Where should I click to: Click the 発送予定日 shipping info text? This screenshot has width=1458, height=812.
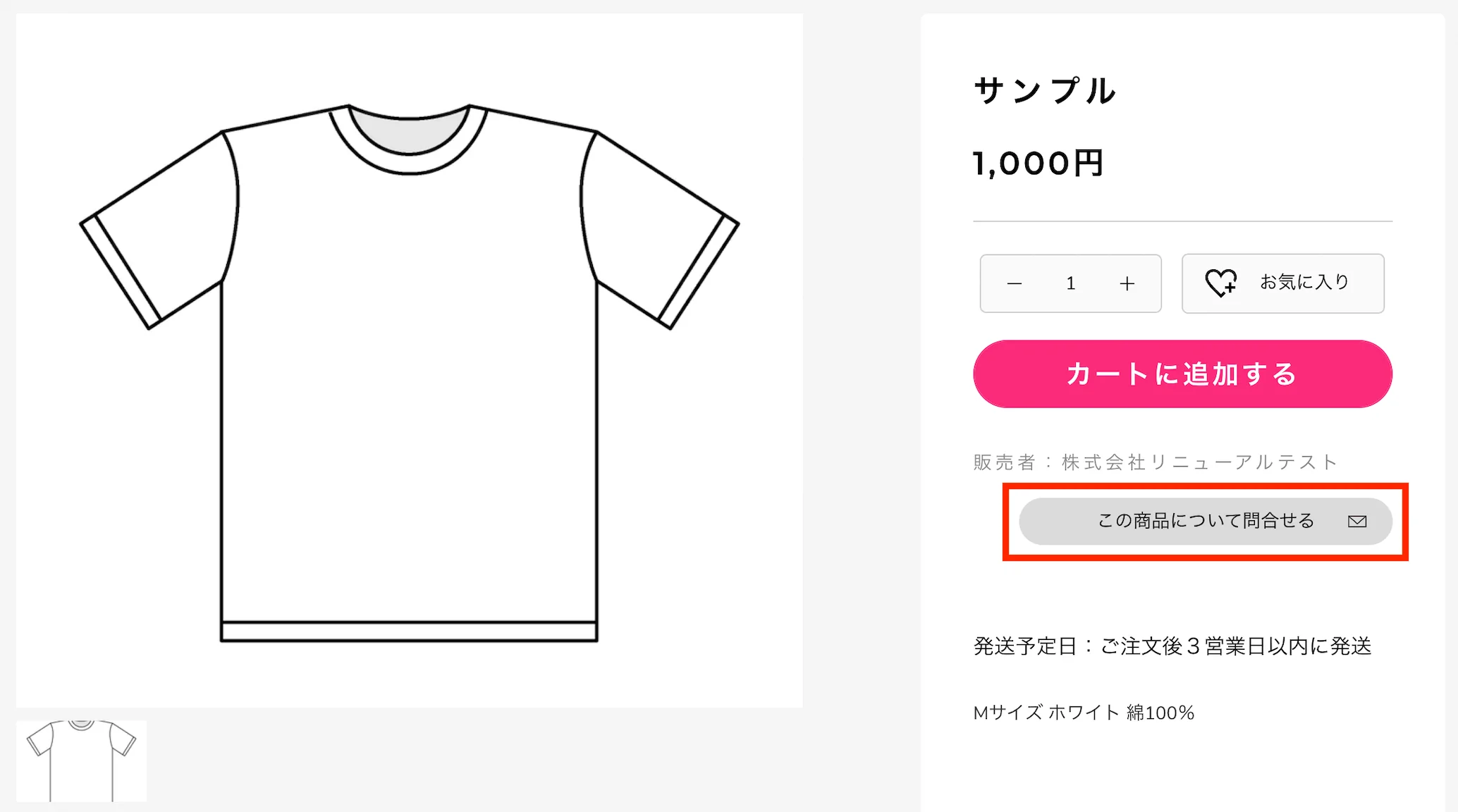coord(1172,644)
